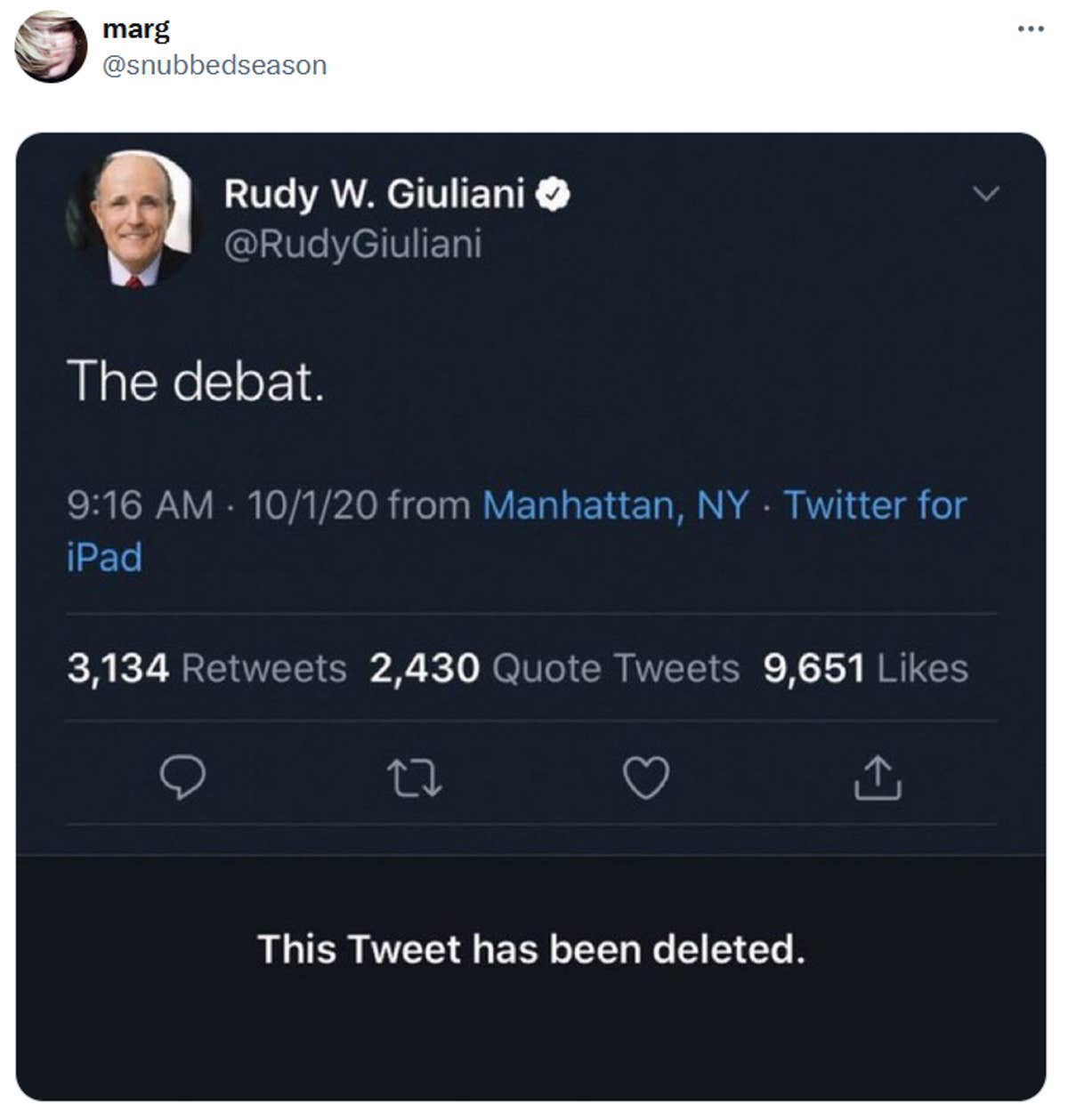The image size is (1068, 1120).
Task: Click Rudy Giuliani's verified badge
Action: click(x=554, y=194)
